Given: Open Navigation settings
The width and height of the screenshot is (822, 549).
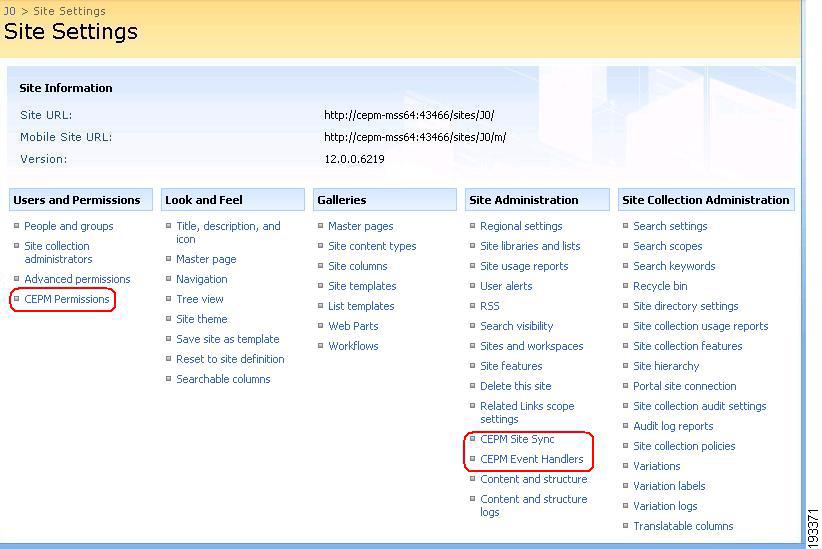Looking at the screenshot, I should click(202, 279).
